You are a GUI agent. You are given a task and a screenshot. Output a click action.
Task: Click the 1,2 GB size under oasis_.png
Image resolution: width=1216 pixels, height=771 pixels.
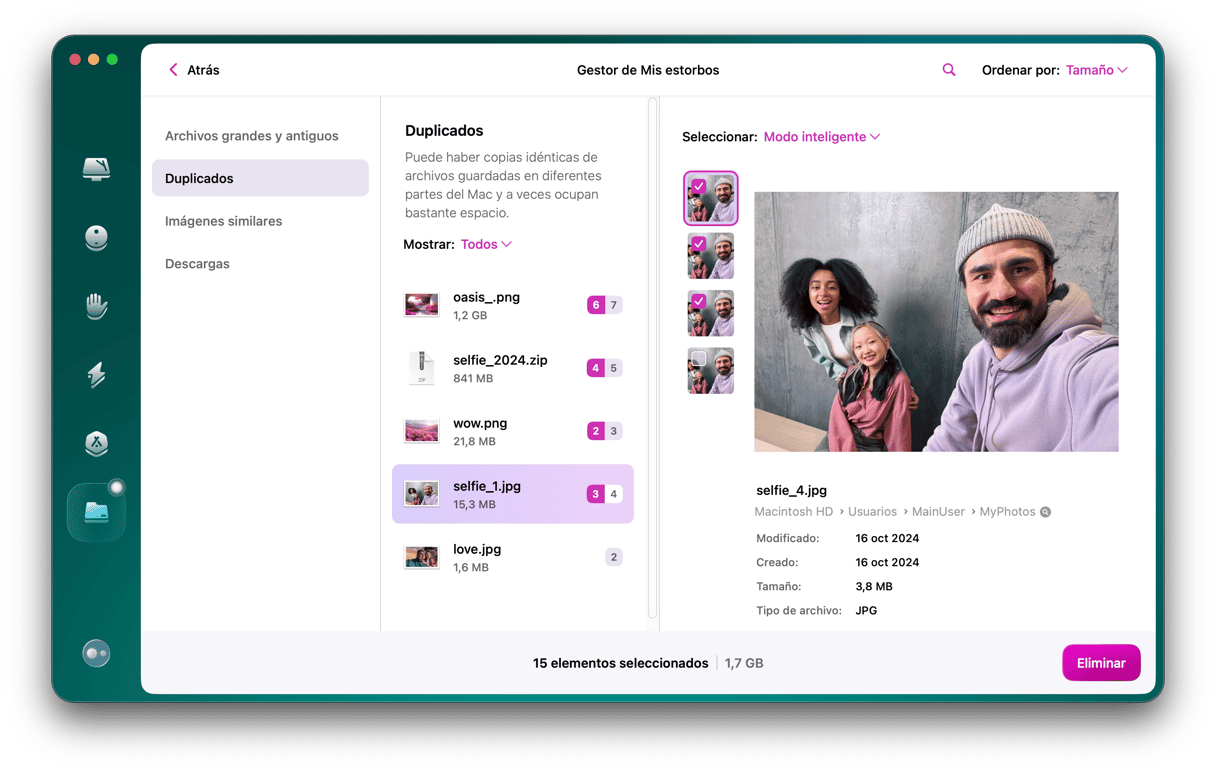470,315
